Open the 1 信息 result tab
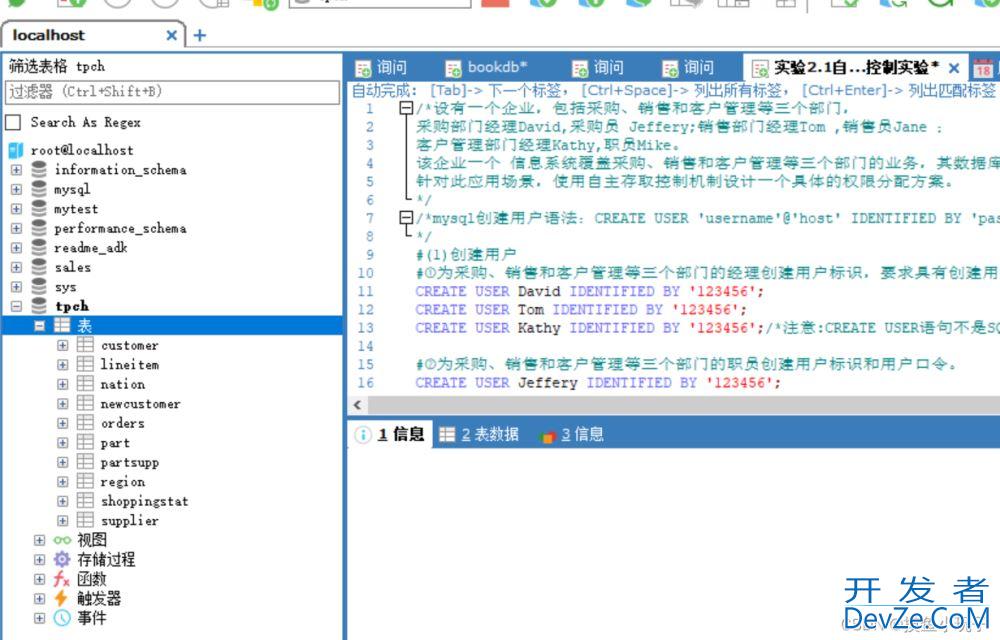 pos(392,435)
